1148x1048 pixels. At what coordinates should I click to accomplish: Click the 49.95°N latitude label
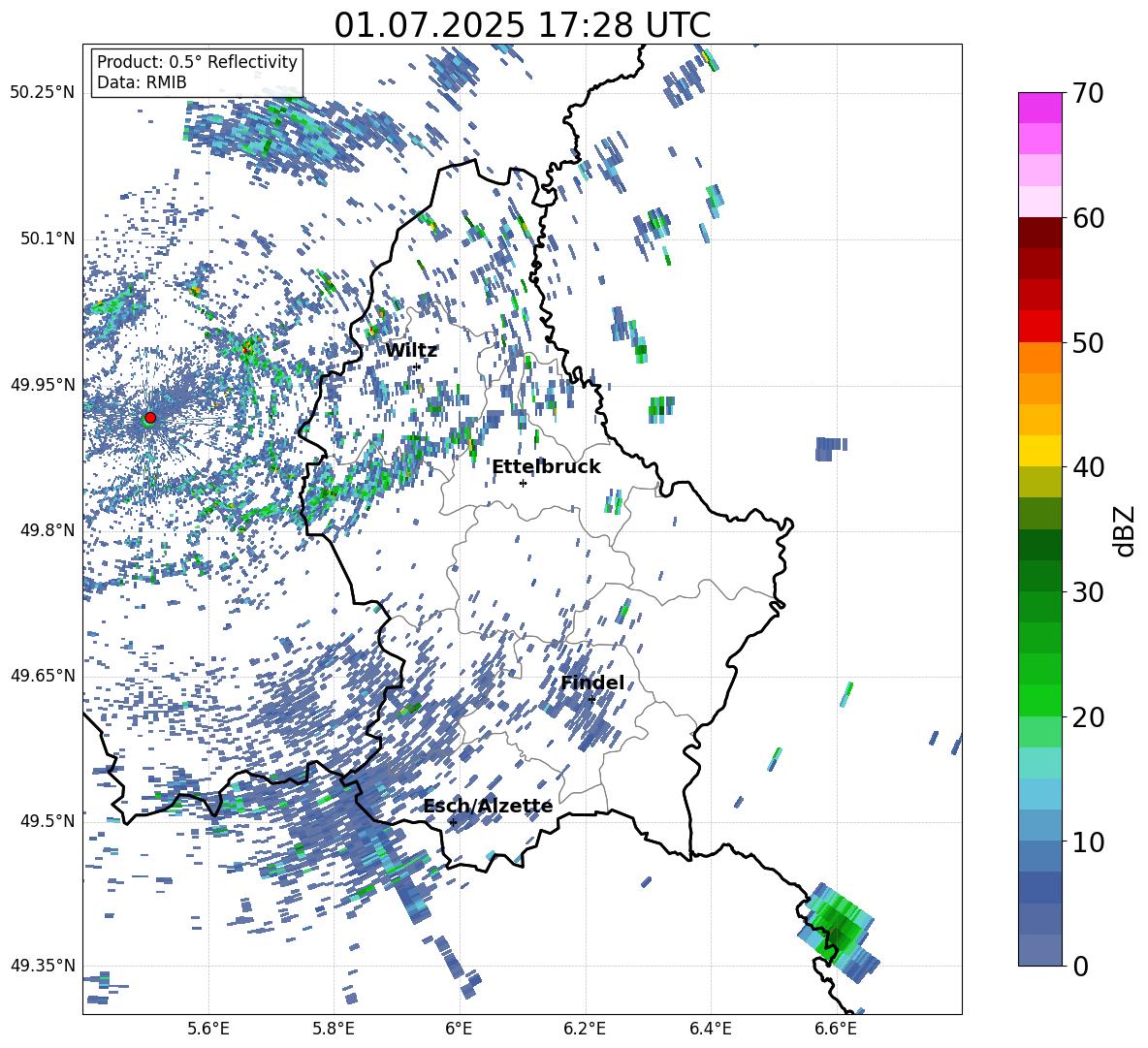pyautogui.click(x=43, y=384)
